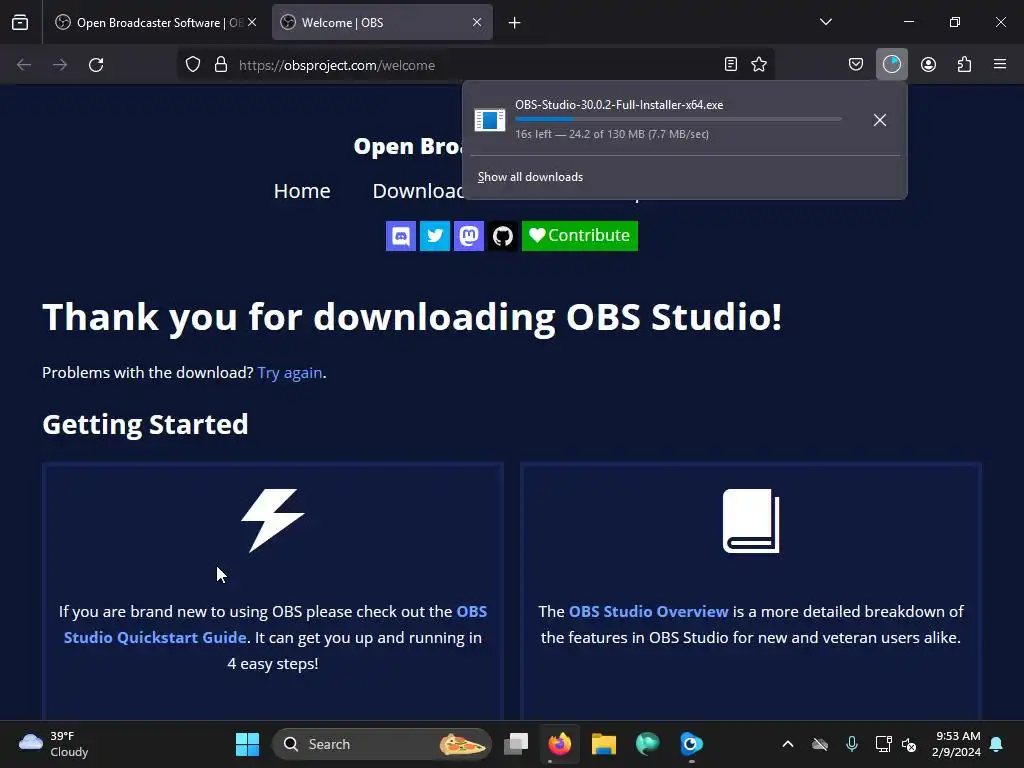Open the OBS Studio Overview link

tap(648, 612)
